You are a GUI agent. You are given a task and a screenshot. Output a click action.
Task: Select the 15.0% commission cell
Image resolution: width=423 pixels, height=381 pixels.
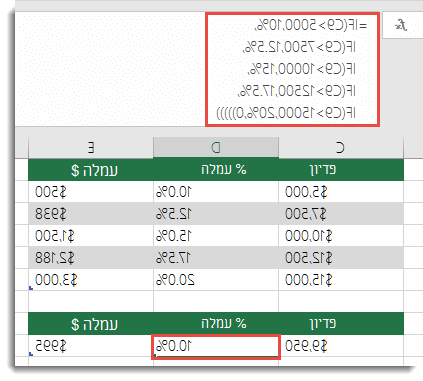tap(216, 236)
